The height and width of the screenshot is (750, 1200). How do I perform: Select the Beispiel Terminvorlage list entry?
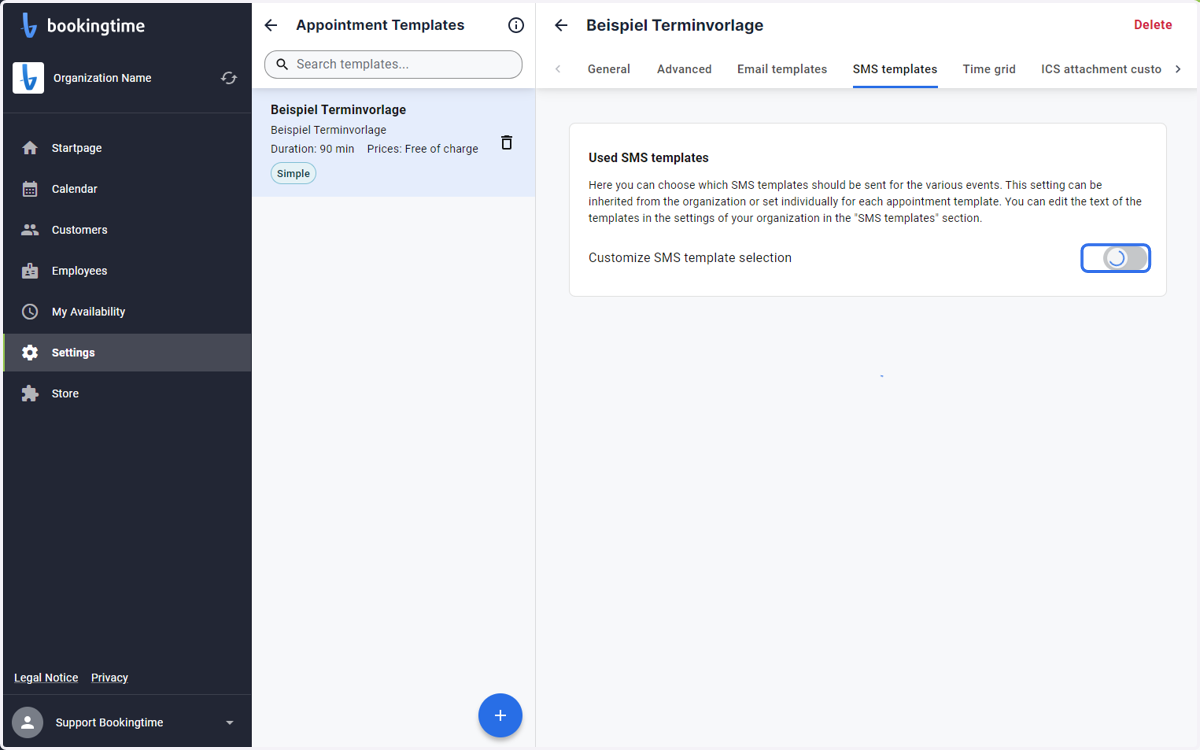pos(393,142)
